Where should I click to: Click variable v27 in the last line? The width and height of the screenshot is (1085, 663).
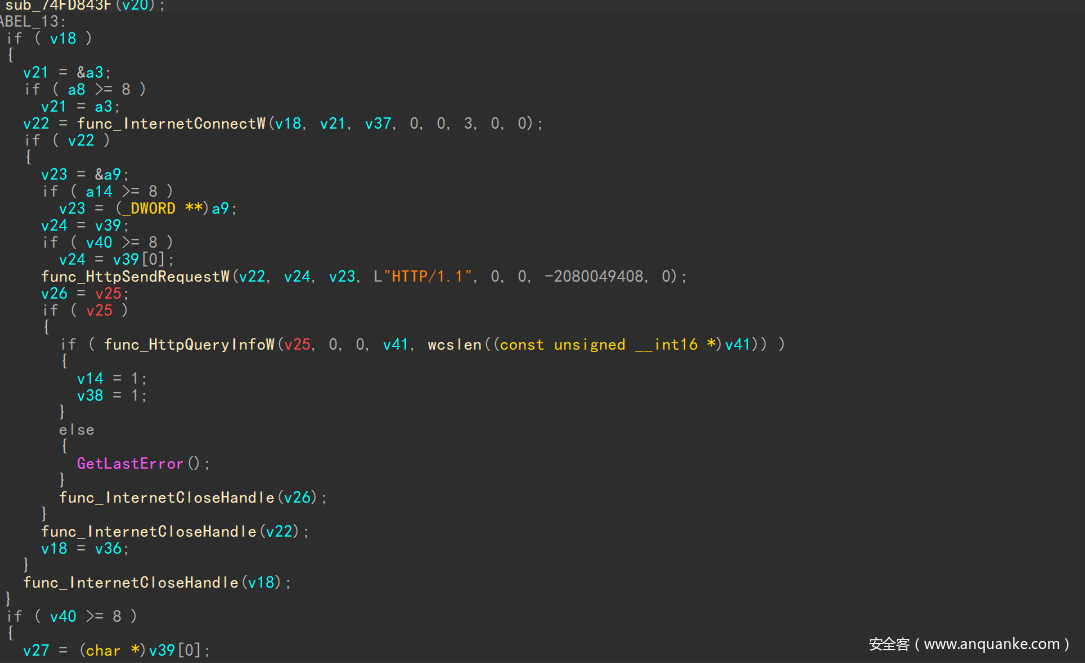(x=36, y=651)
